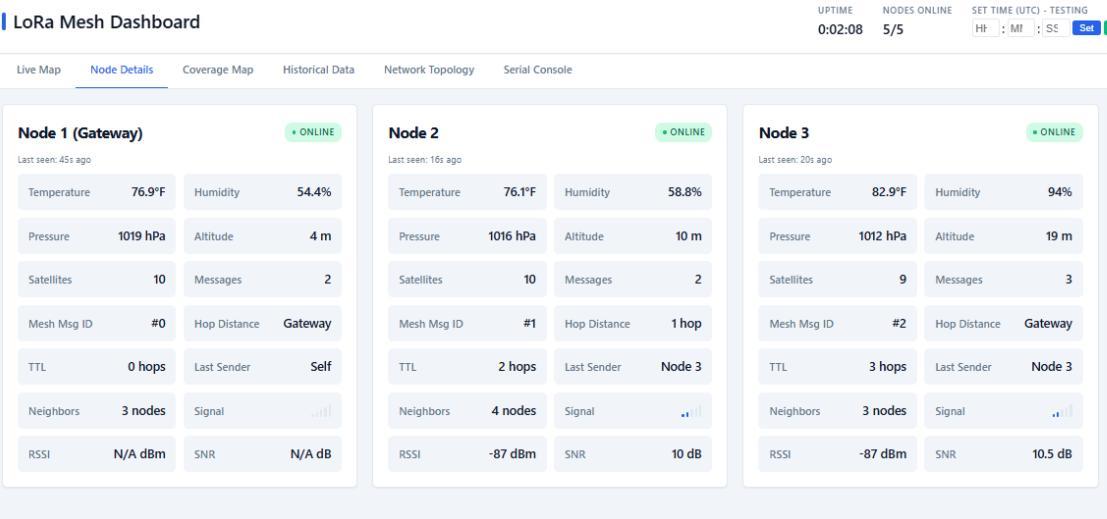Click Node 3 satellites value 9
The width and height of the screenshot is (1107, 519).
902,280
